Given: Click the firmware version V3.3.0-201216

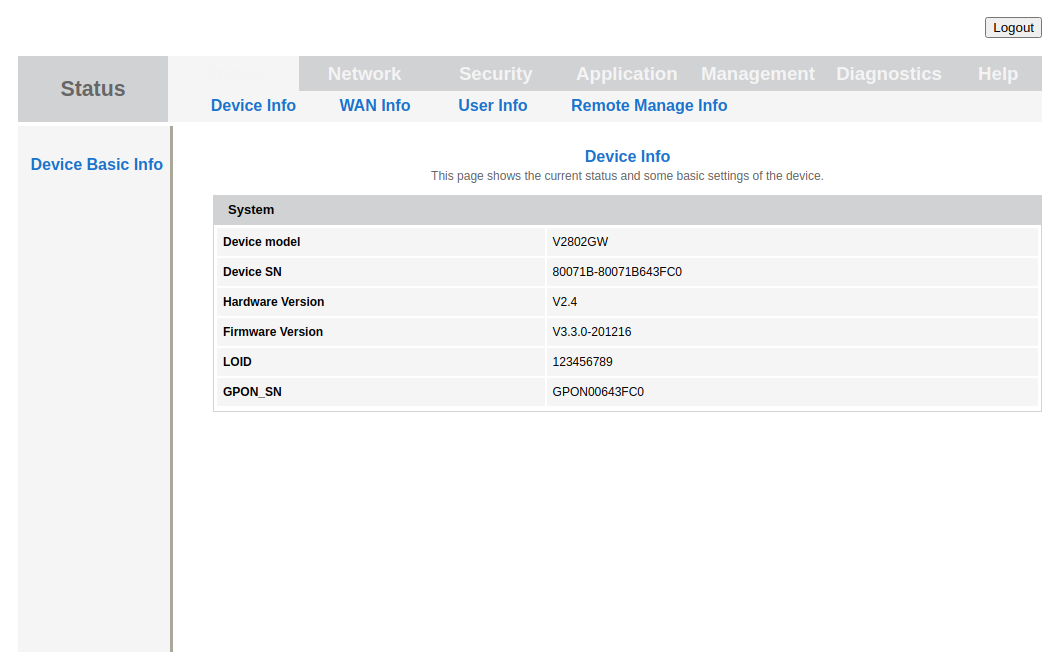Looking at the screenshot, I should (592, 332).
